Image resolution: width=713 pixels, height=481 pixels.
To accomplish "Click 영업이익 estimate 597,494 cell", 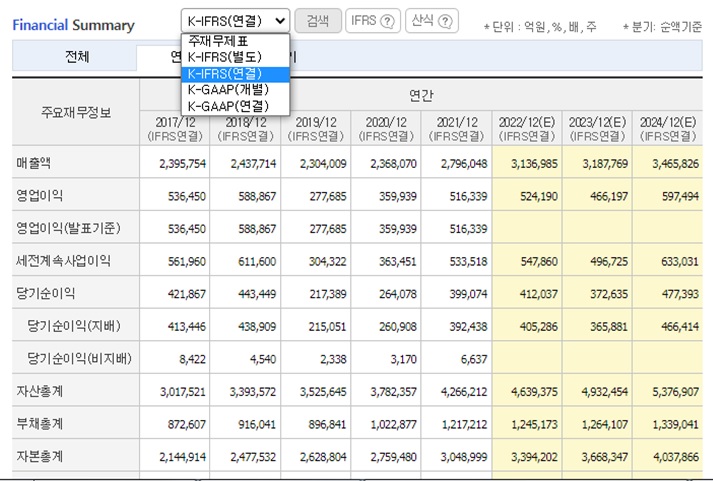I will pyautogui.click(x=680, y=196).
